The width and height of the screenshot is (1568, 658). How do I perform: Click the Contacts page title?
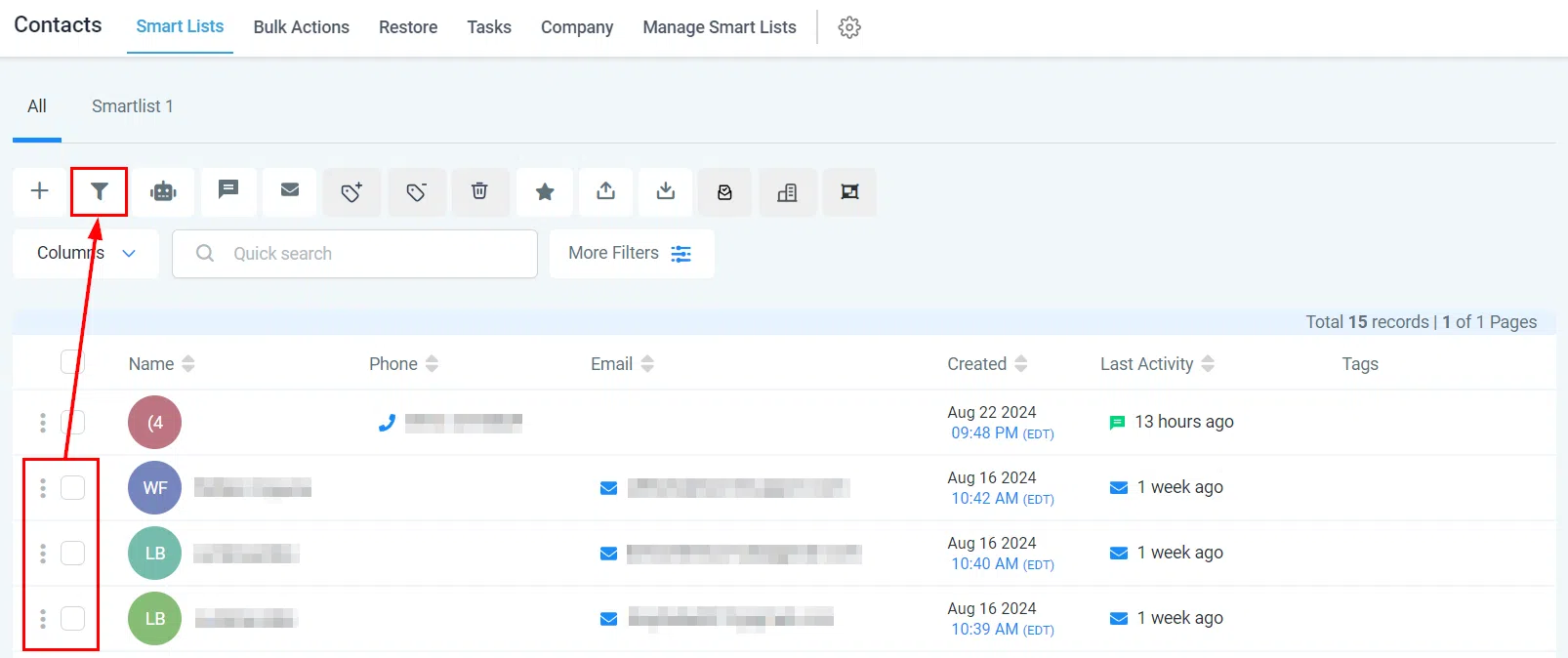58,25
